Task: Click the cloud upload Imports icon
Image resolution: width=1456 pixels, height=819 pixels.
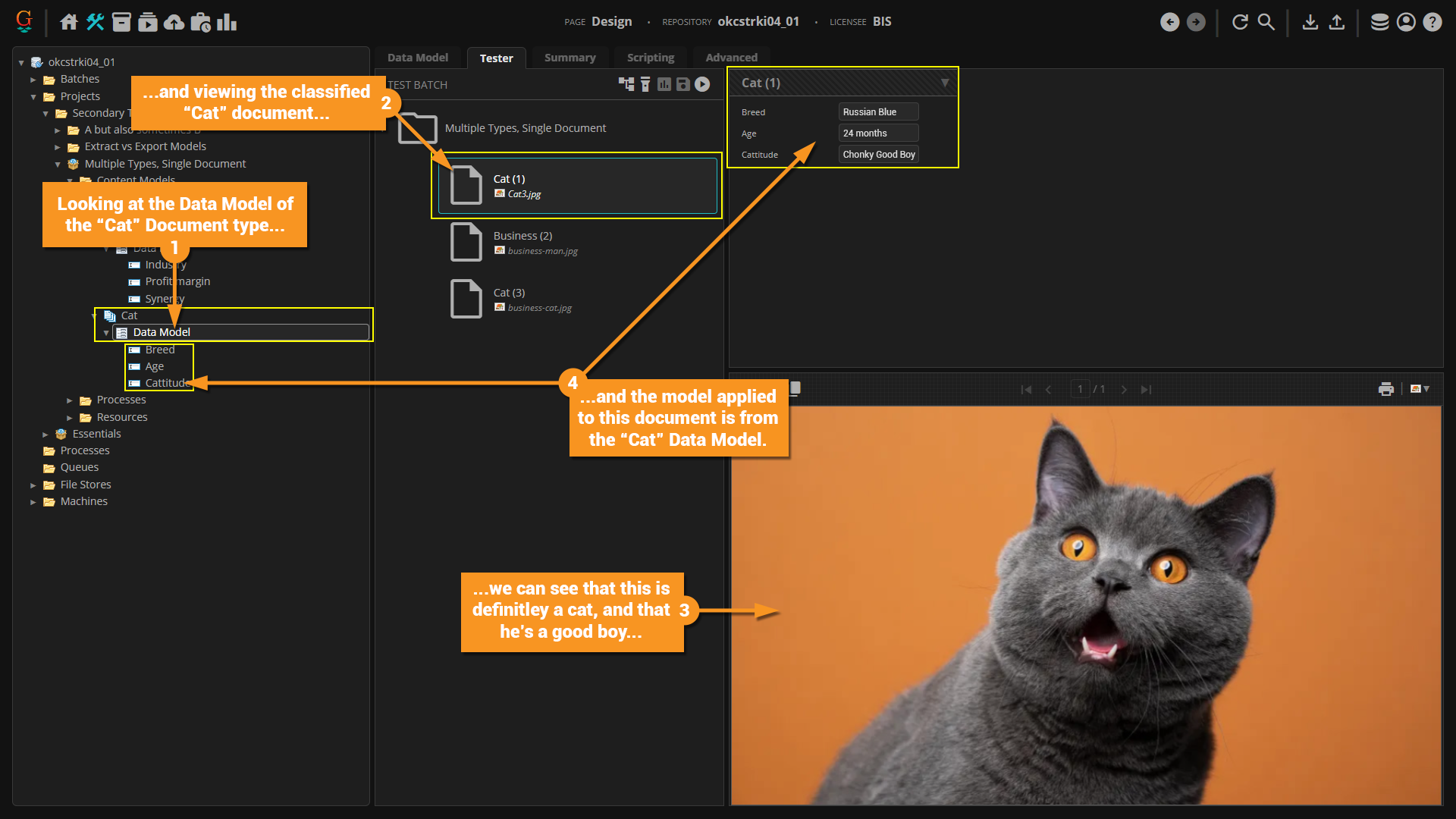Action: (x=174, y=22)
